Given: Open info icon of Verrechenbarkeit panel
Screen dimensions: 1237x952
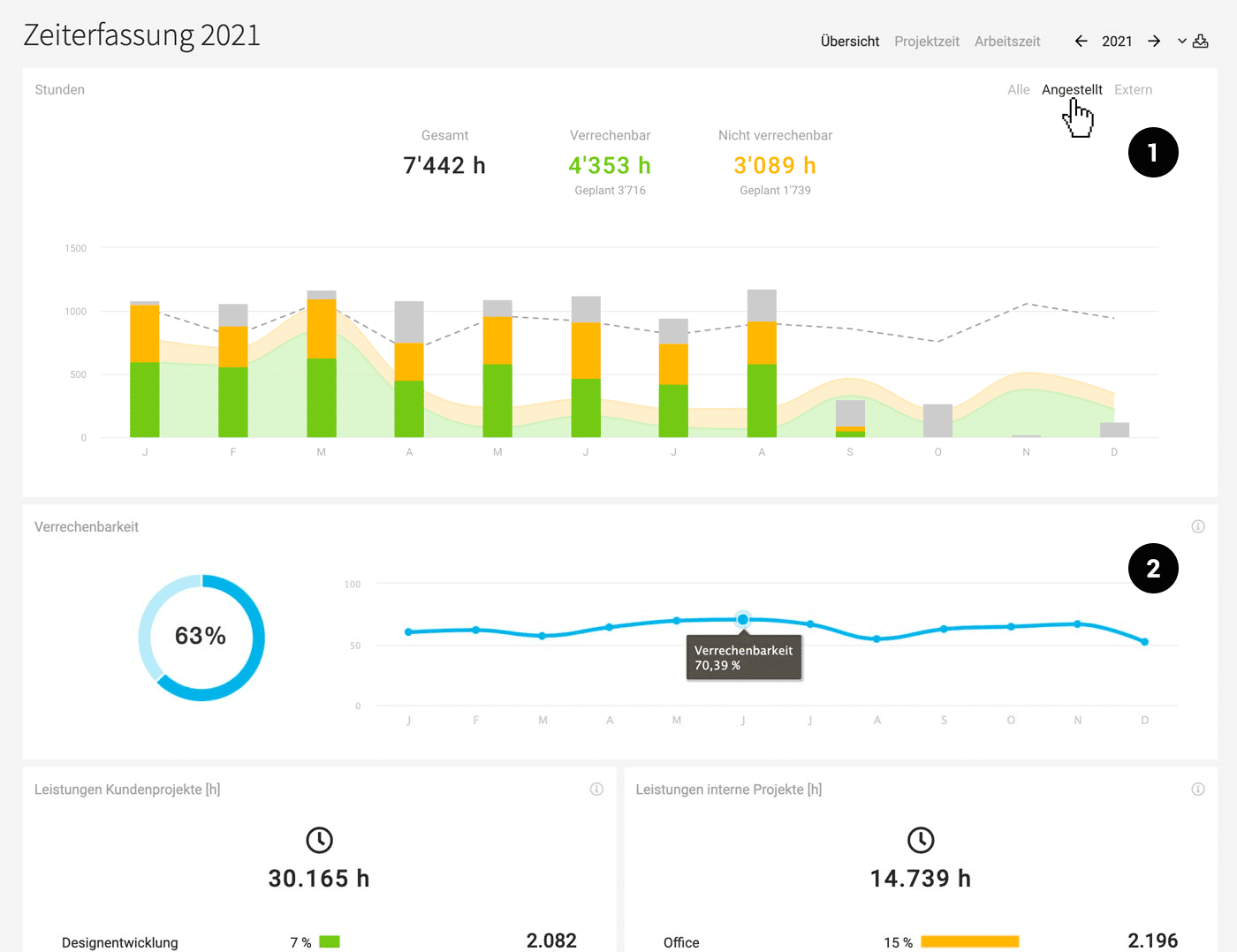Looking at the screenshot, I should (1198, 526).
